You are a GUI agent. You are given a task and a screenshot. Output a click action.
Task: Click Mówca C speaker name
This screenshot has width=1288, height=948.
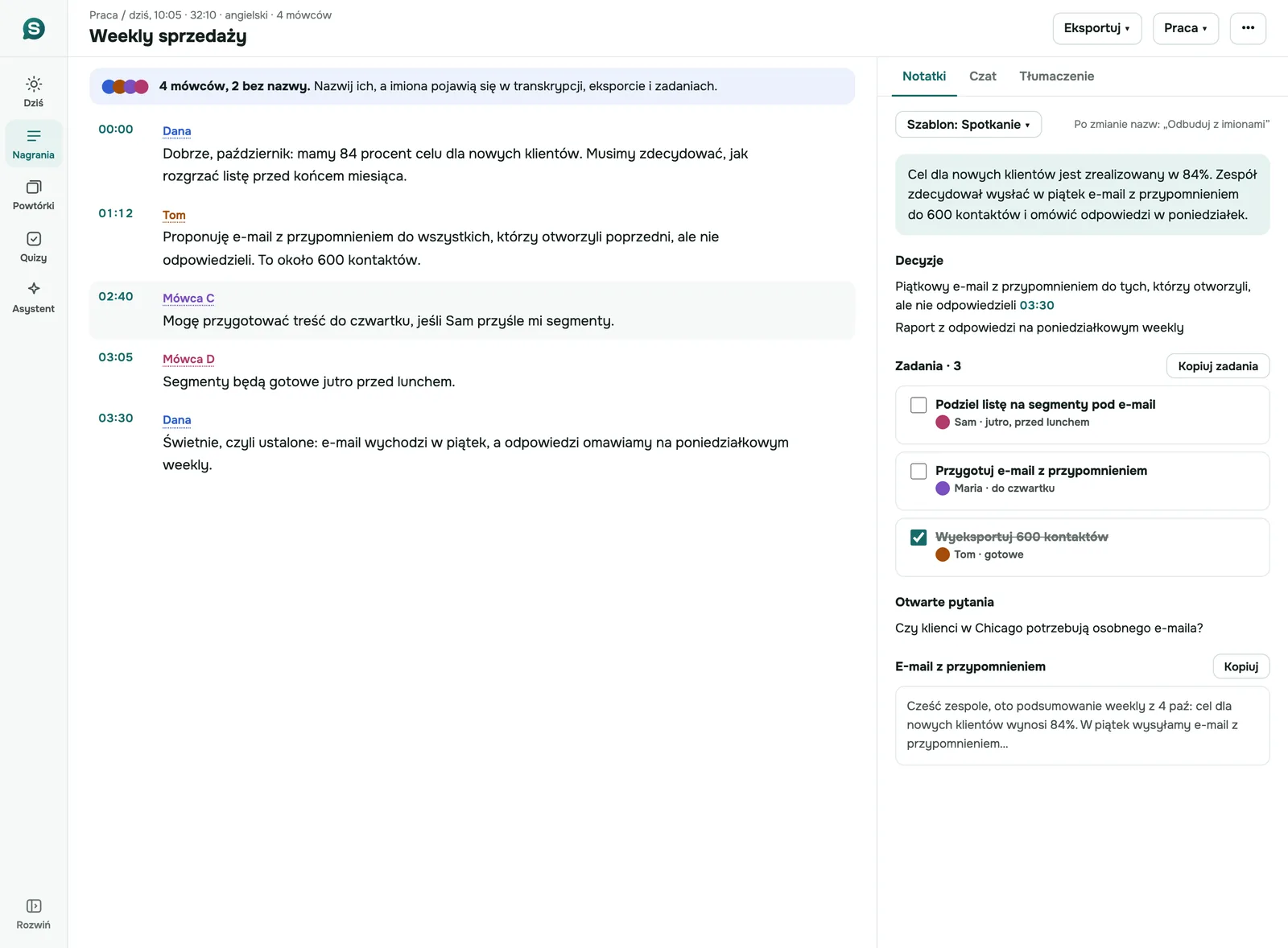188,298
